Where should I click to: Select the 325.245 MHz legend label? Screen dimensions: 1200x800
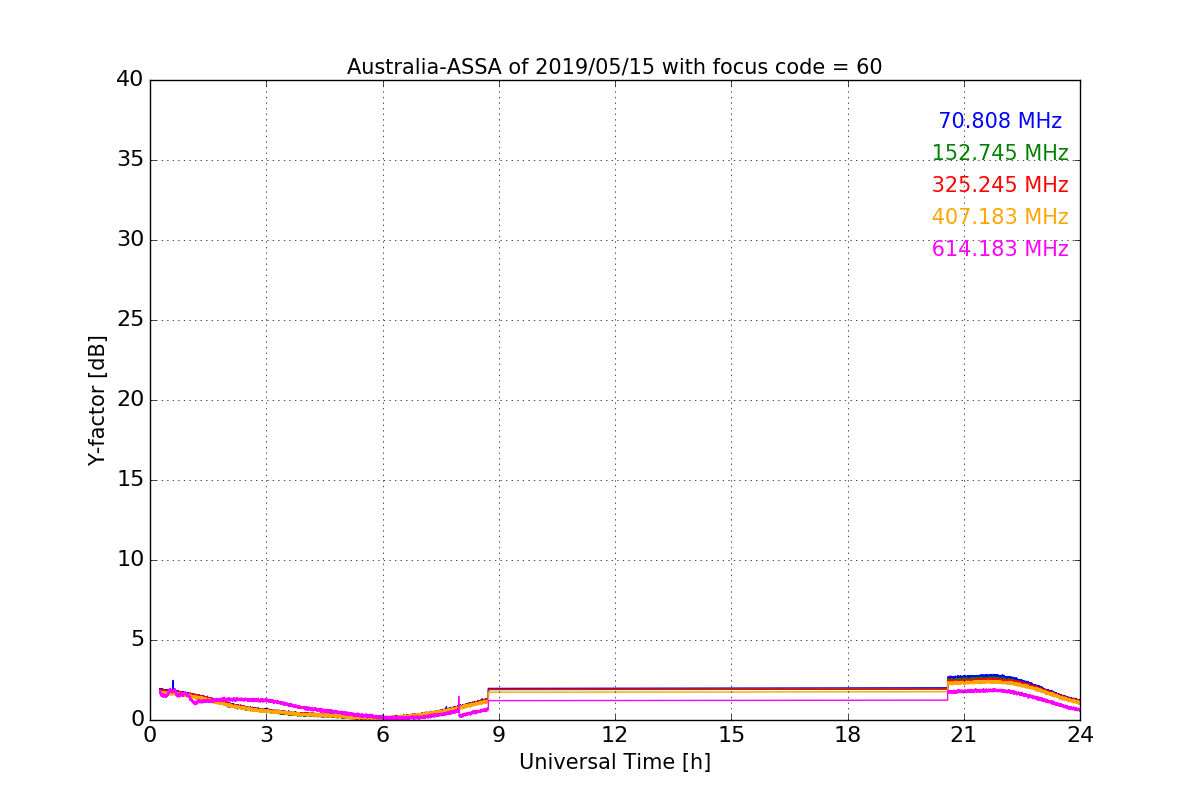(x=1000, y=185)
